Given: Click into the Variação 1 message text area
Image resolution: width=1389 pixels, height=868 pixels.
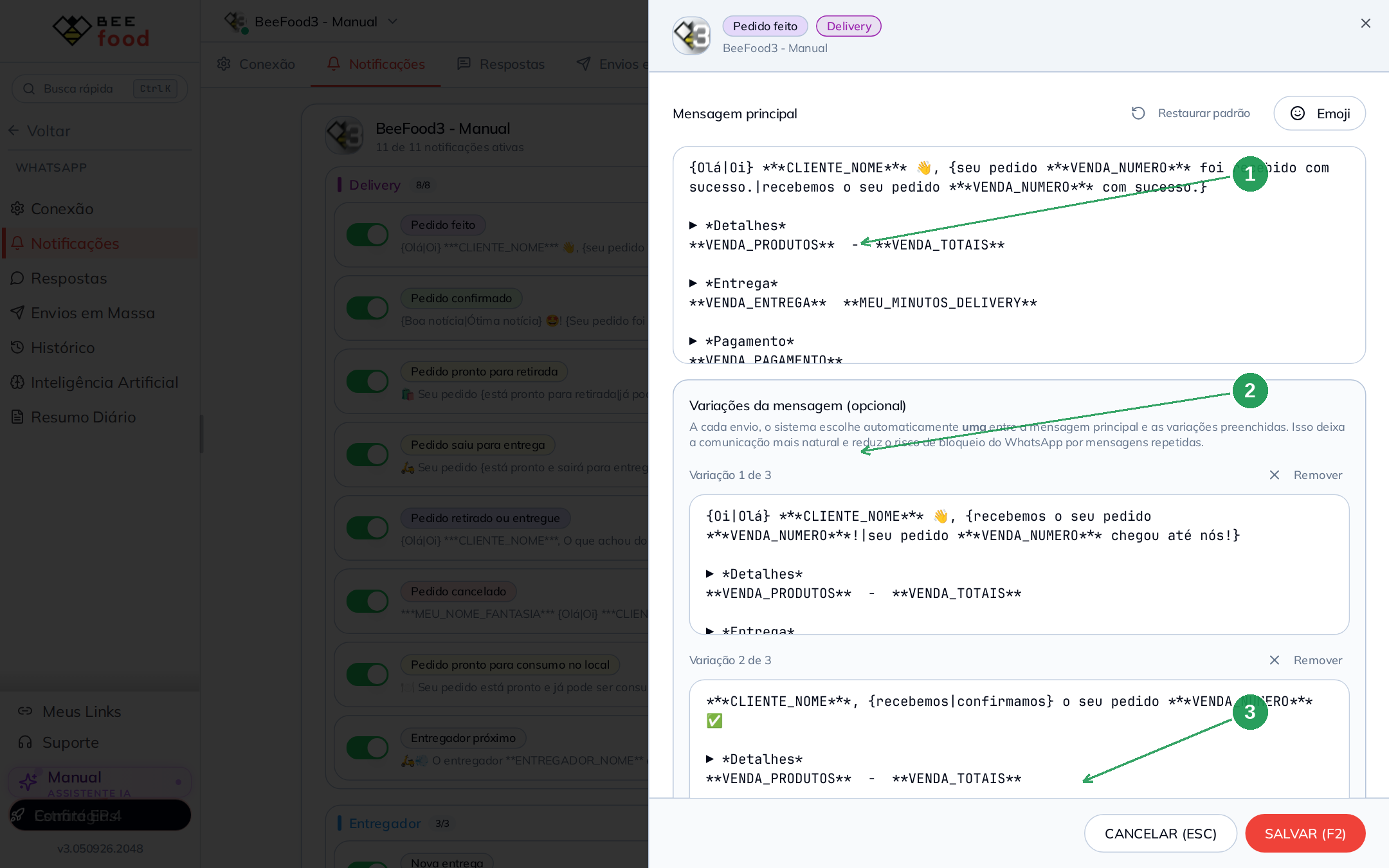Looking at the screenshot, I should (1019, 564).
